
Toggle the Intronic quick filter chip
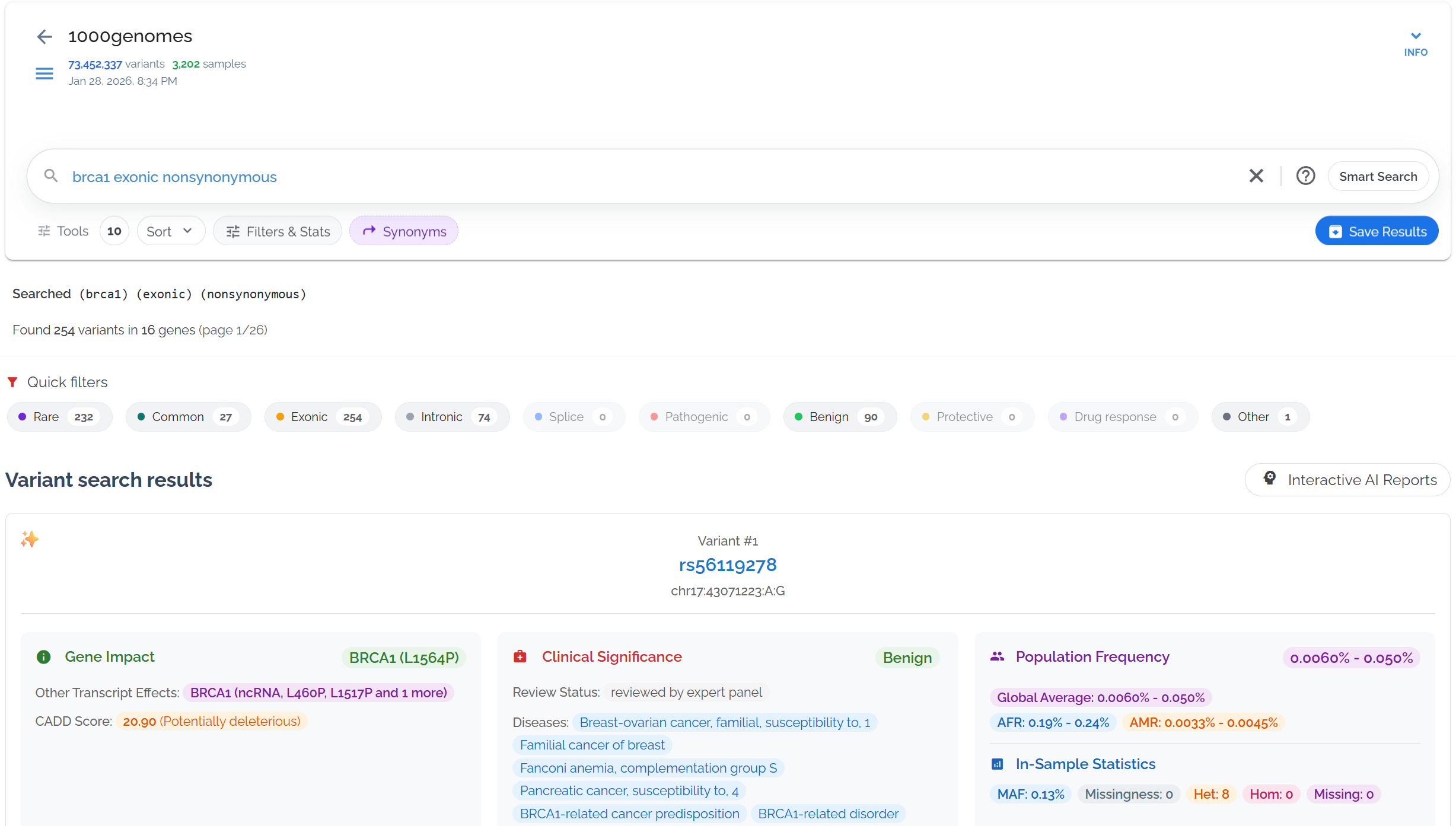pos(451,417)
